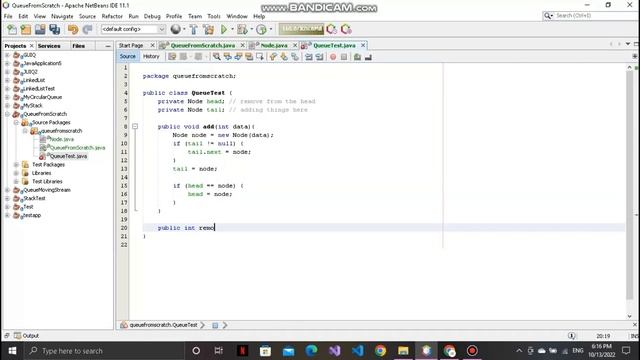The image size is (640, 360).
Task: Go to the Next Bookmark icon
Action: tap(284, 57)
